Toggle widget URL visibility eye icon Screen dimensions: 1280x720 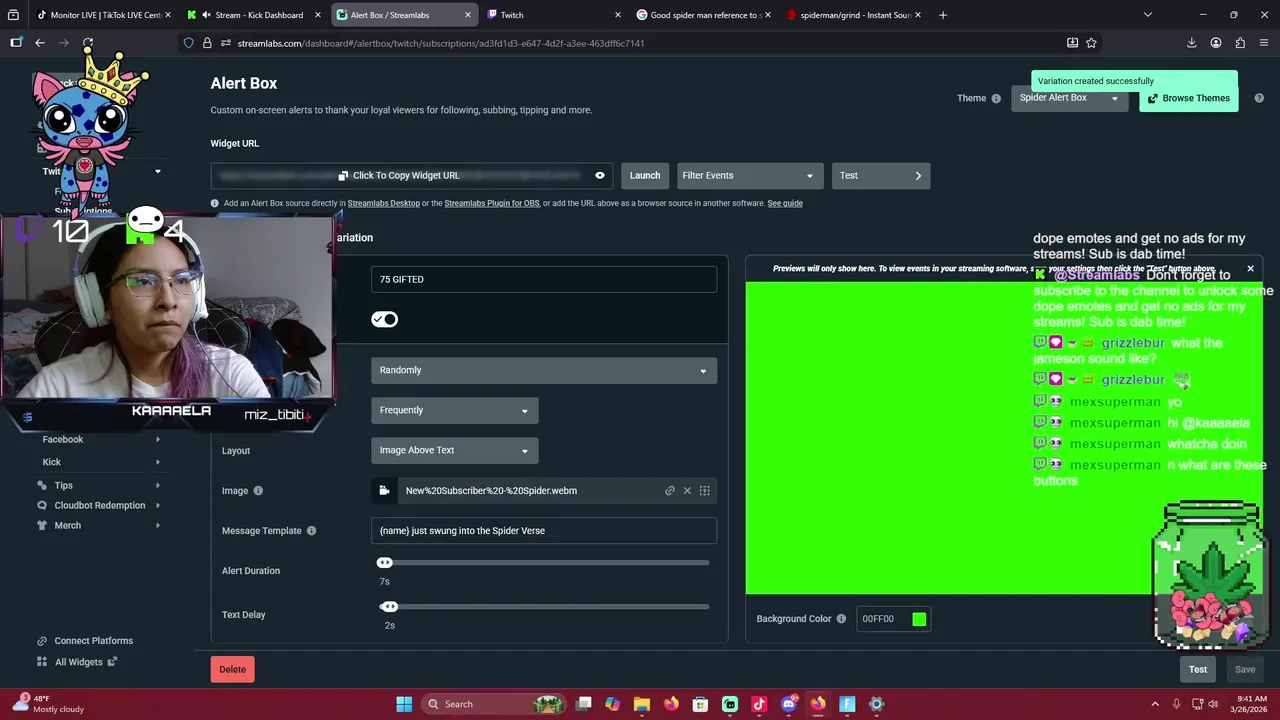click(x=600, y=175)
